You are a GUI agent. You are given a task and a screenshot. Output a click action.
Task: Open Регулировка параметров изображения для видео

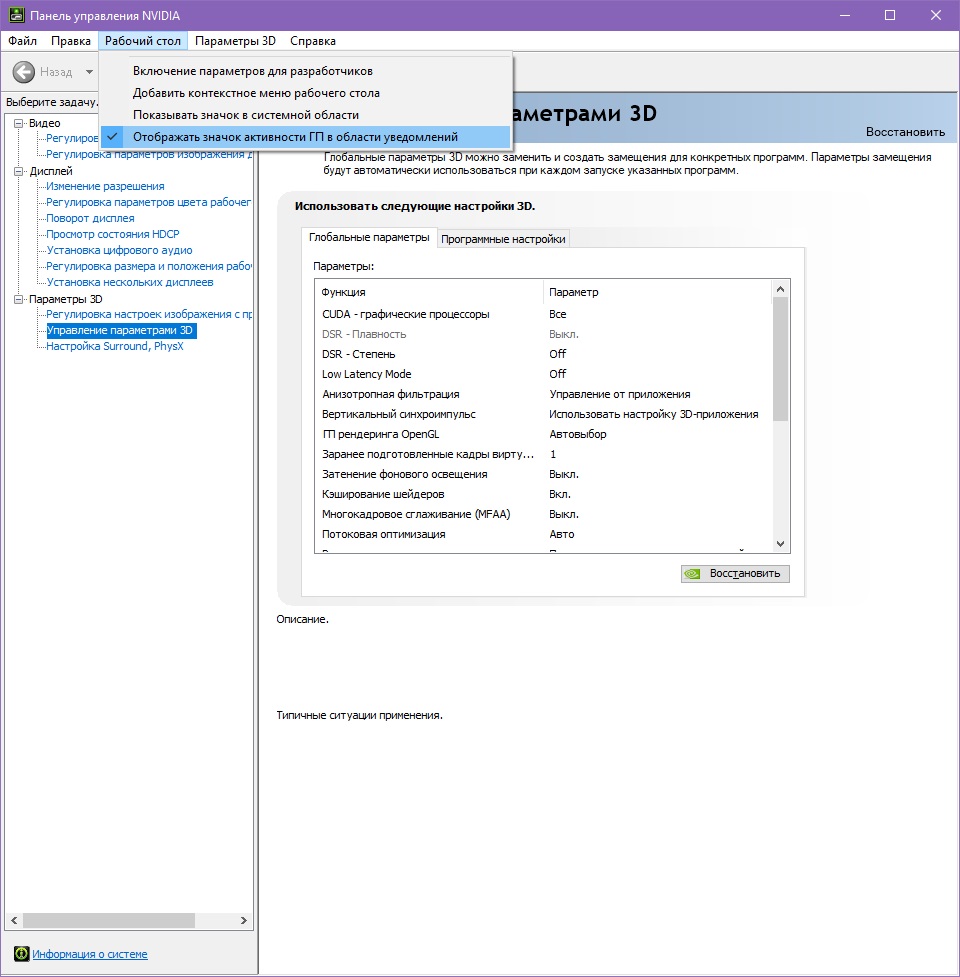point(148,154)
